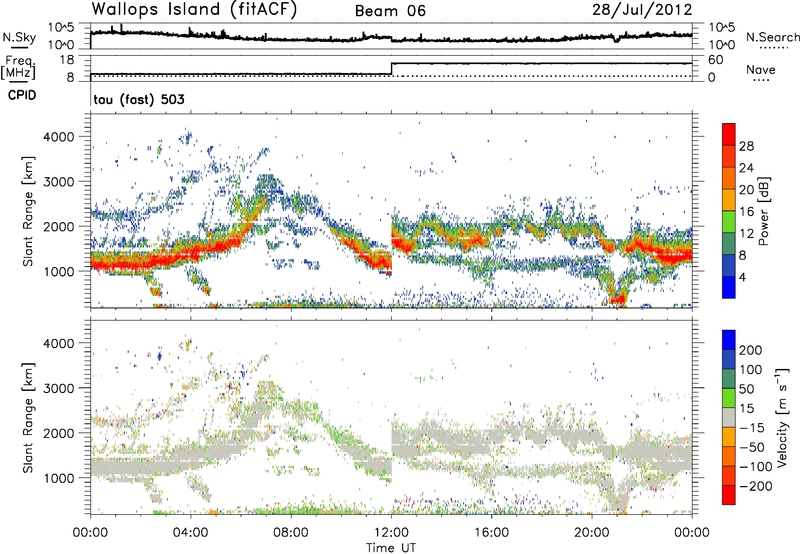Pick the Power colorbar segment between 20 and 24
Image resolution: width=800 pixels, height=554 pixels.
pyautogui.click(x=729, y=178)
